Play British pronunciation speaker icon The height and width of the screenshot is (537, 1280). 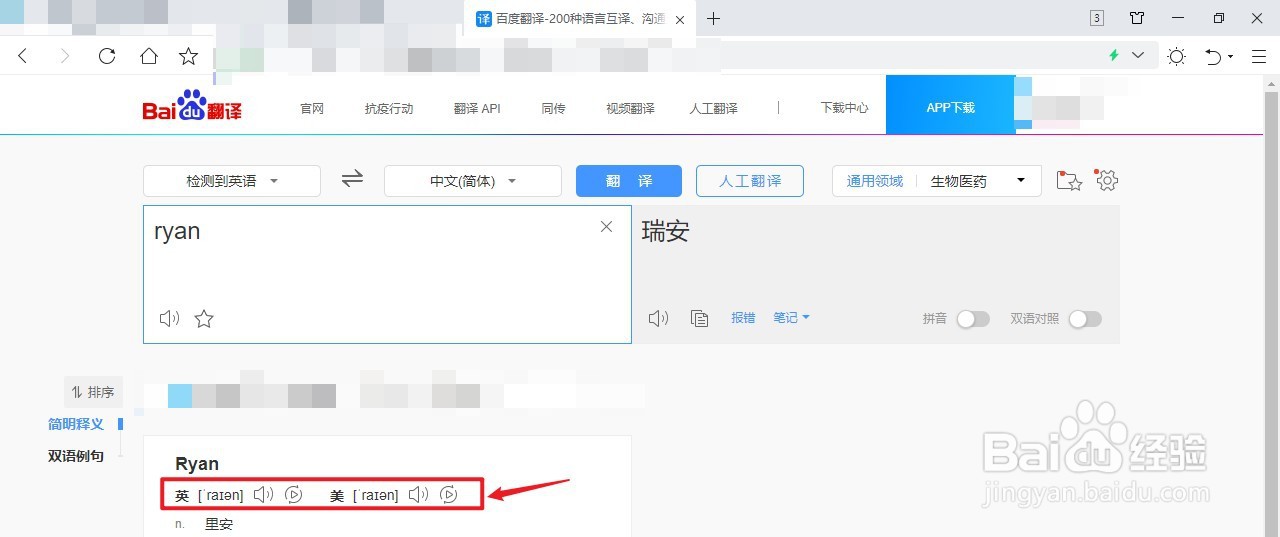point(263,495)
